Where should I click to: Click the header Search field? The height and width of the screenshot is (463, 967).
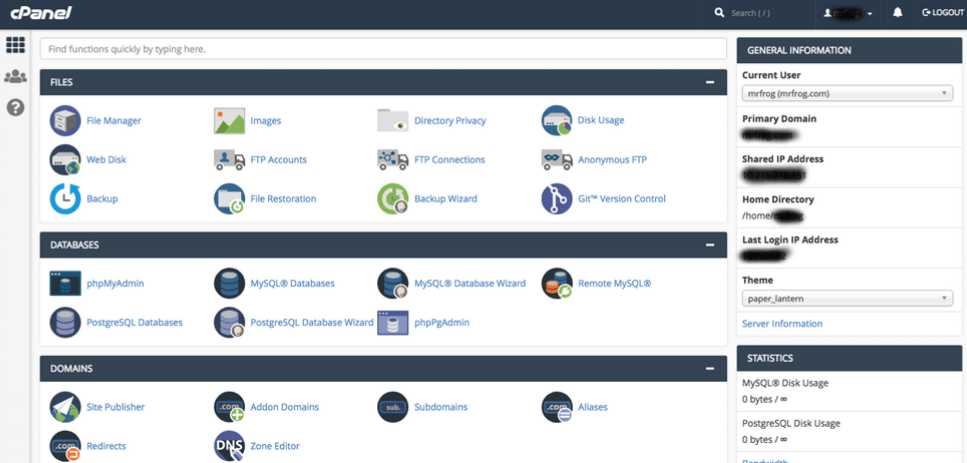click(x=761, y=13)
